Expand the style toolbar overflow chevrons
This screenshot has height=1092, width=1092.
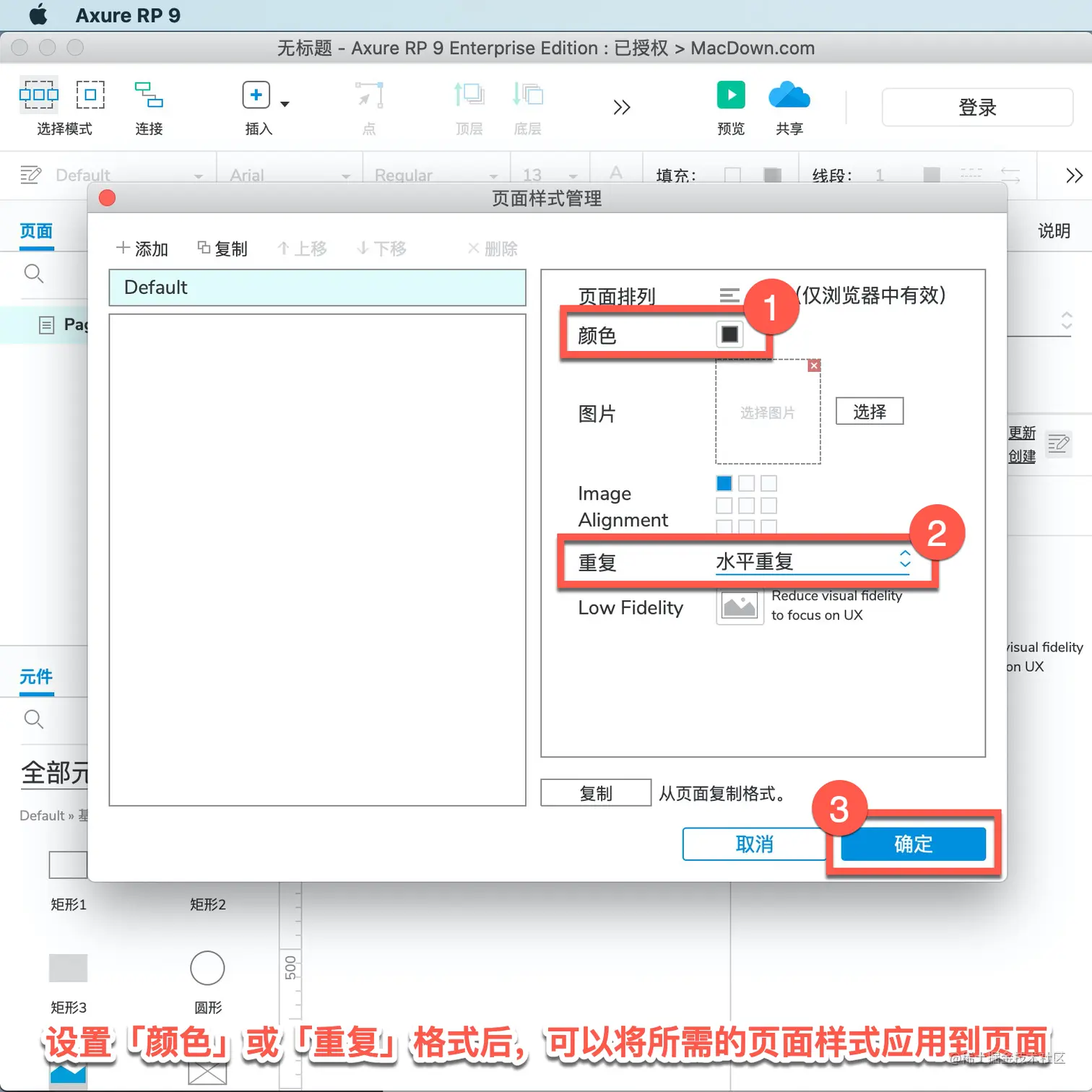[1074, 175]
